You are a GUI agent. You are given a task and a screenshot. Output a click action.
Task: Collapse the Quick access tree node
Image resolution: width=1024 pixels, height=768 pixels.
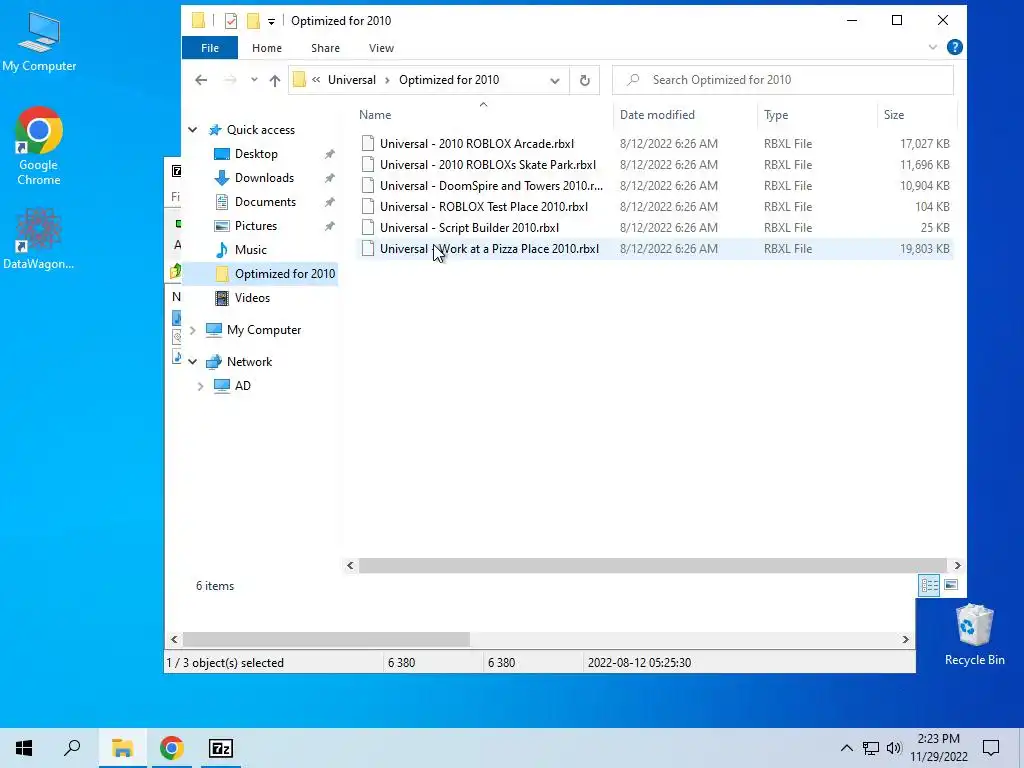(x=193, y=129)
